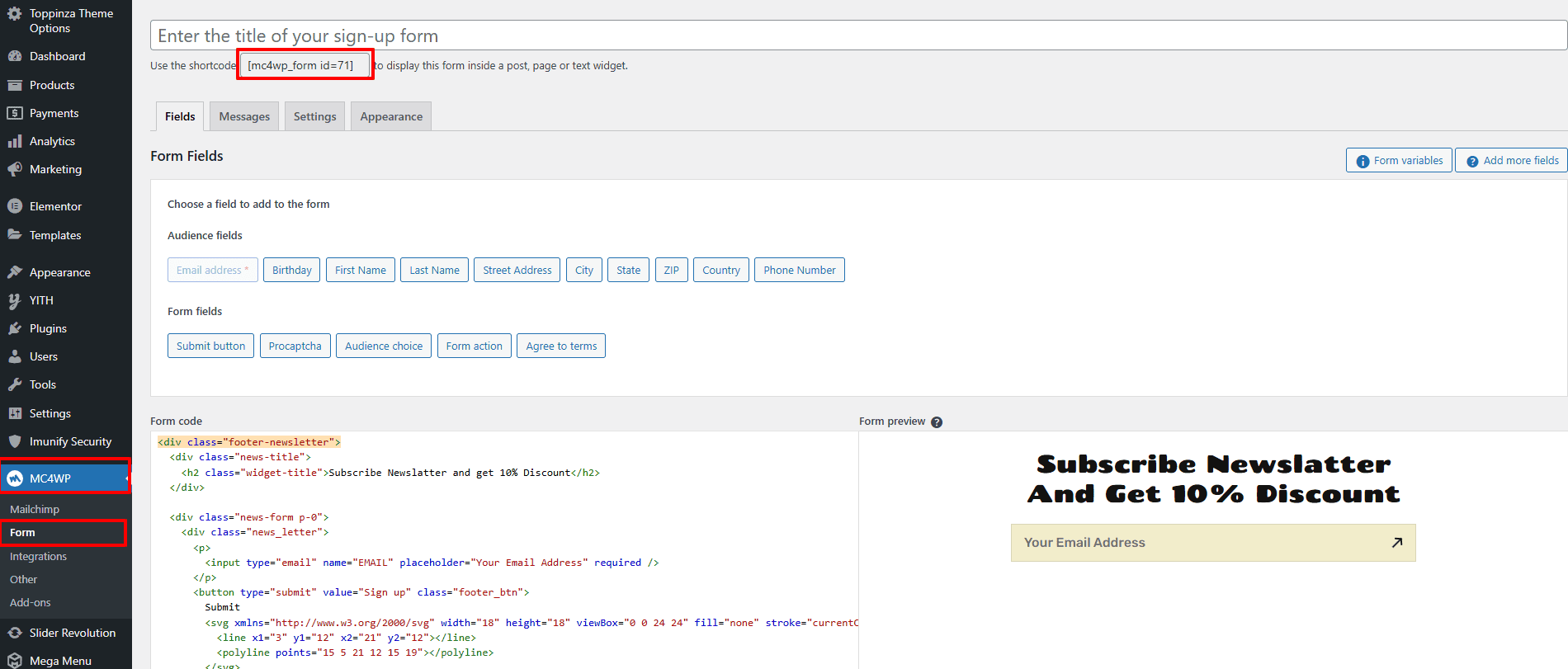This screenshot has height=669, width=1568.
Task: Click the Appearance paintbrush icon in sidebar
Action: tap(15, 272)
